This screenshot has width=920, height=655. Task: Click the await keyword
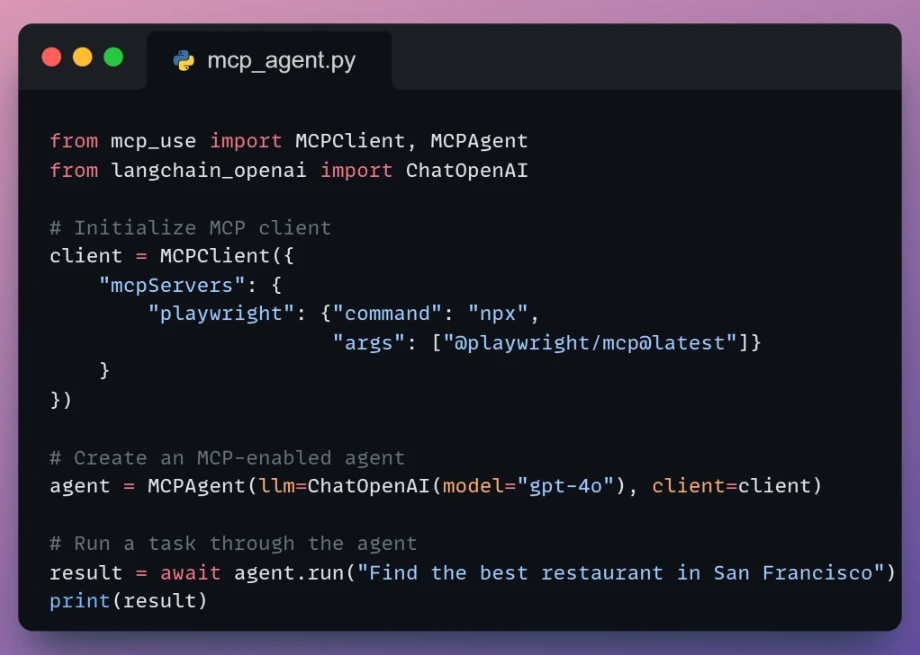click(x=190, y=573)
